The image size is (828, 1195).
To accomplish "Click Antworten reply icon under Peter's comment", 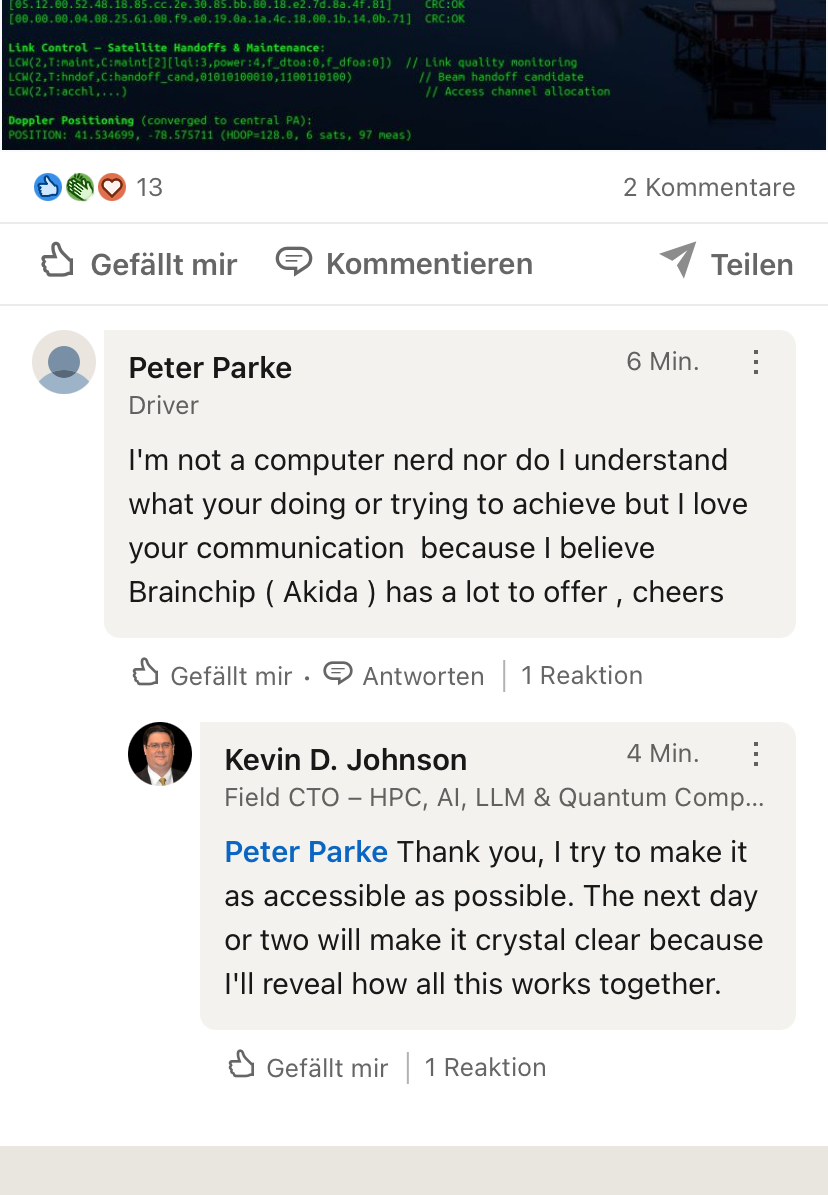I will pyautogui.click(x=338, y=673).
